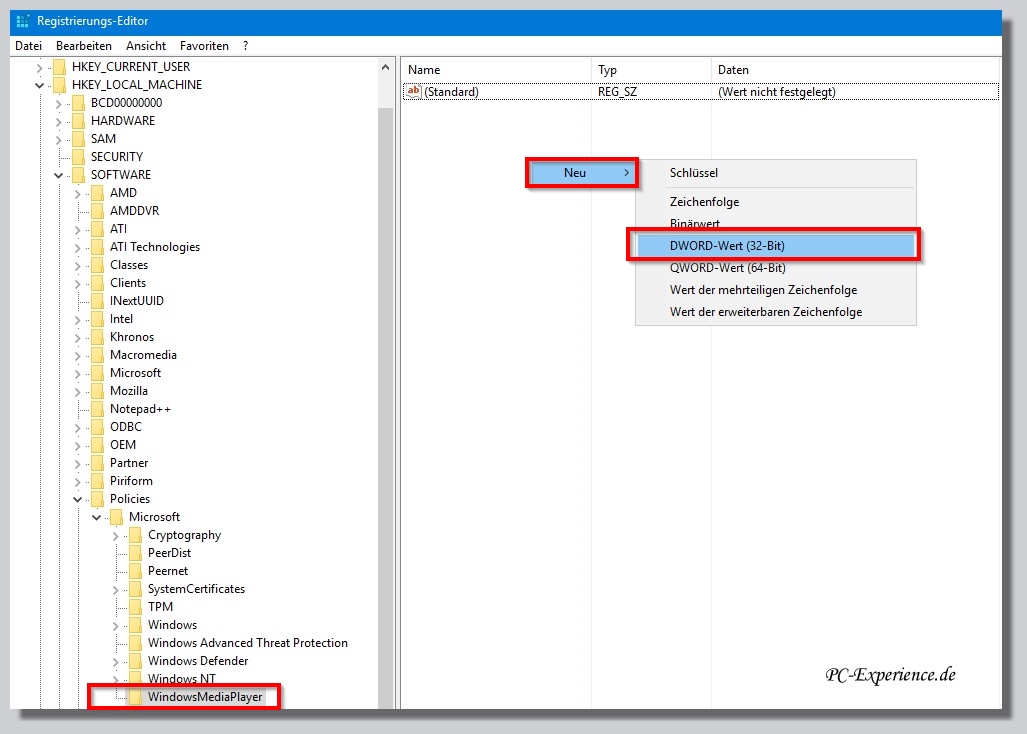Viewport: 1027px width, 734px height.
Task: Click the (Standard) string value icon
Action: click(413, 91)
